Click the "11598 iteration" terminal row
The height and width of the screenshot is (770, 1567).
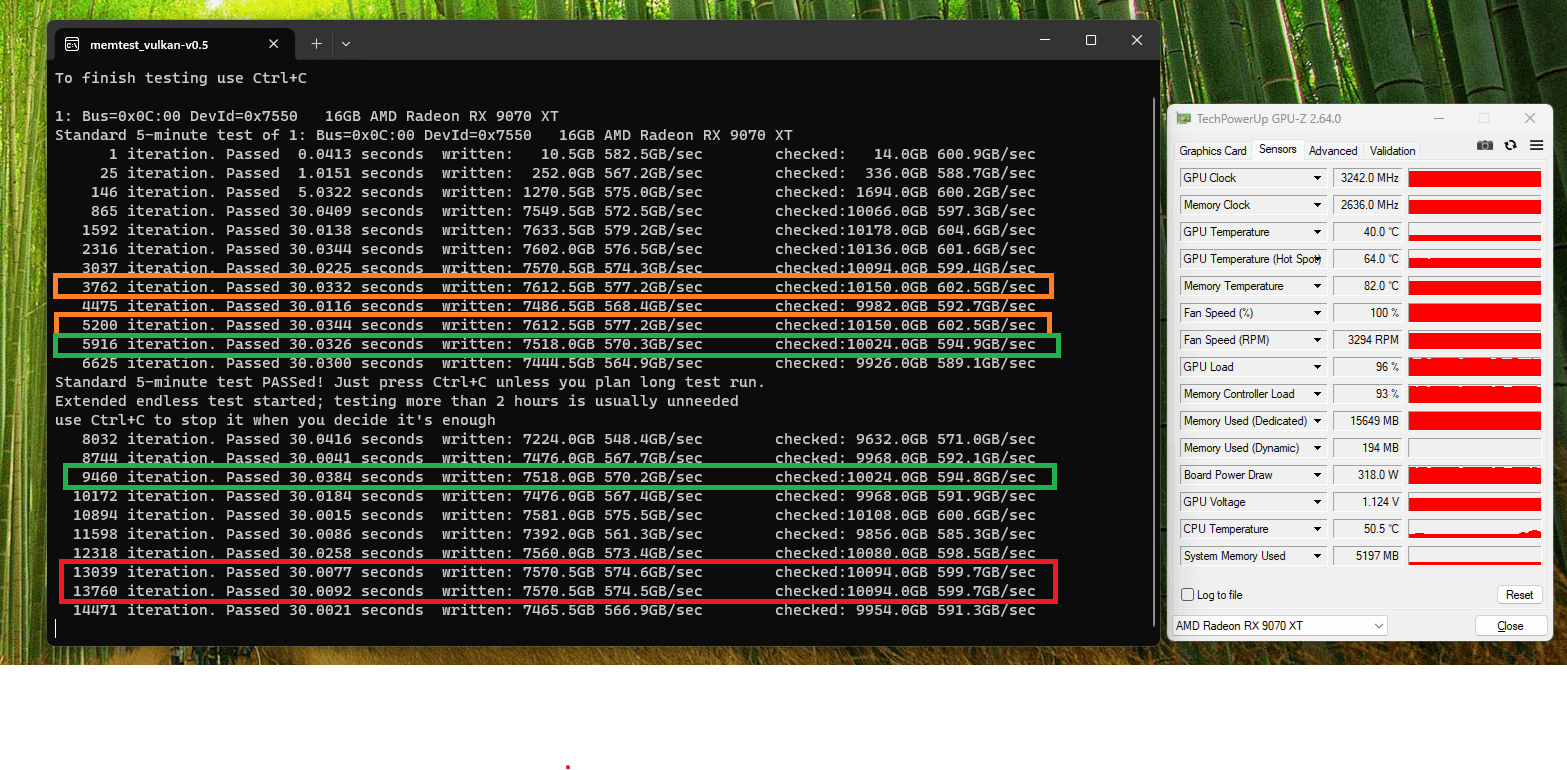[554, 534]
